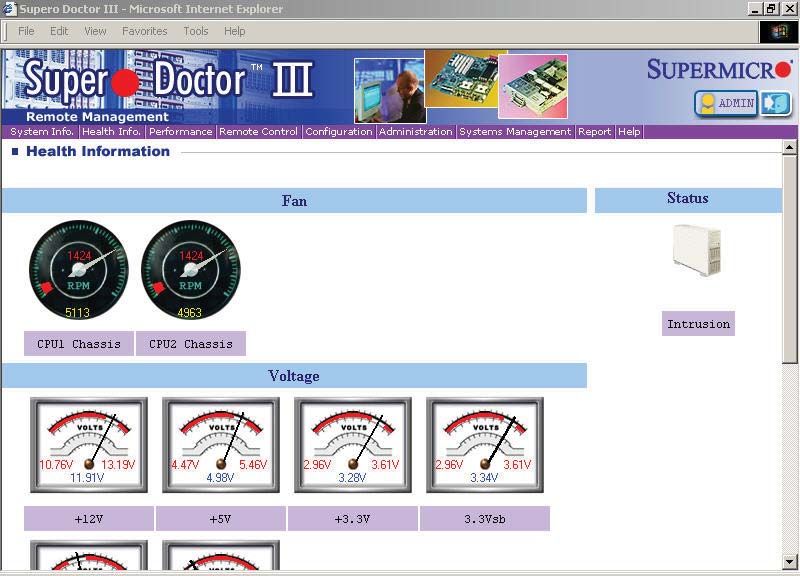
Task: Select the +5V label
Action: click(x=221, y=519)
